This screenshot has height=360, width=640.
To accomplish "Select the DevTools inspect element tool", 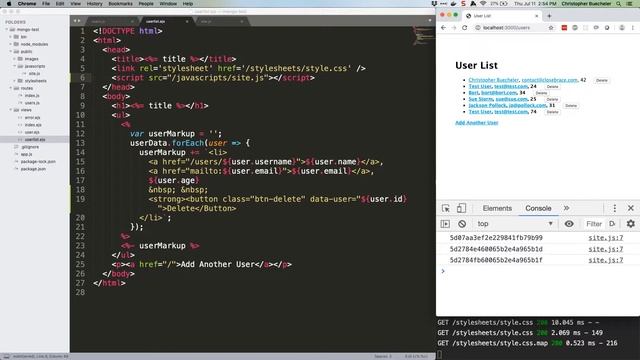I will point(446,208).
